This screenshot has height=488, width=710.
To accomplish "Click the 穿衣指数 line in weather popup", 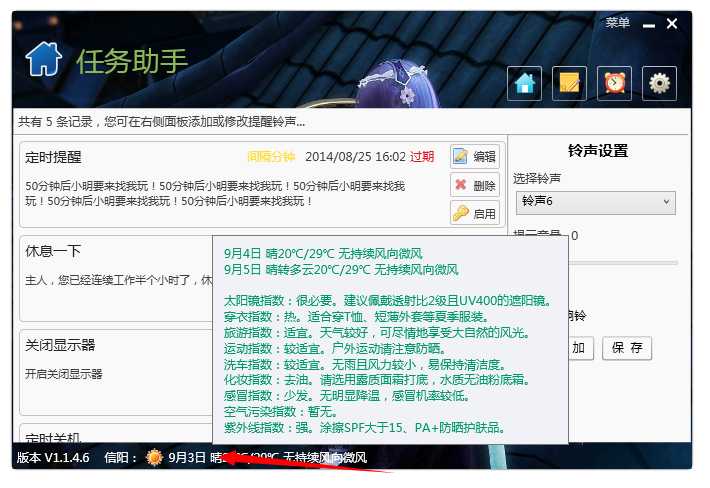I will (x=356, y=316).
